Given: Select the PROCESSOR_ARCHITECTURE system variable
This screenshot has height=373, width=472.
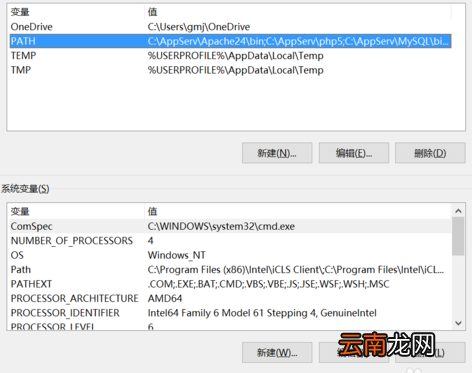Looking at the screenshot, I should click(x=230, y=298).
